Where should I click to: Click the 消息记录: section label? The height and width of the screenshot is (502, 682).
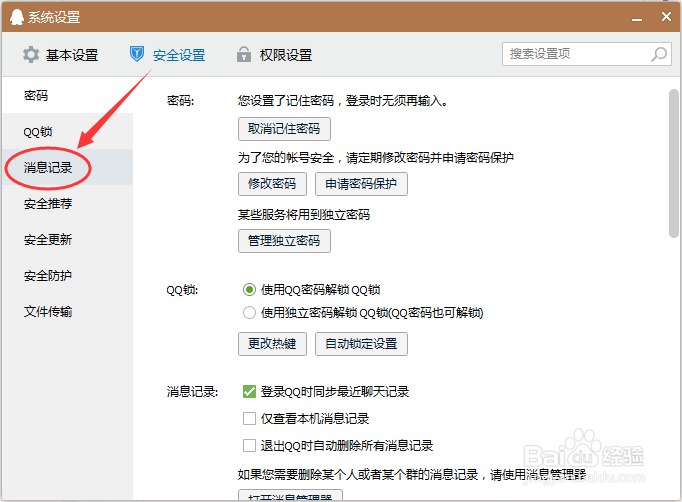click(x=192, y=392)
